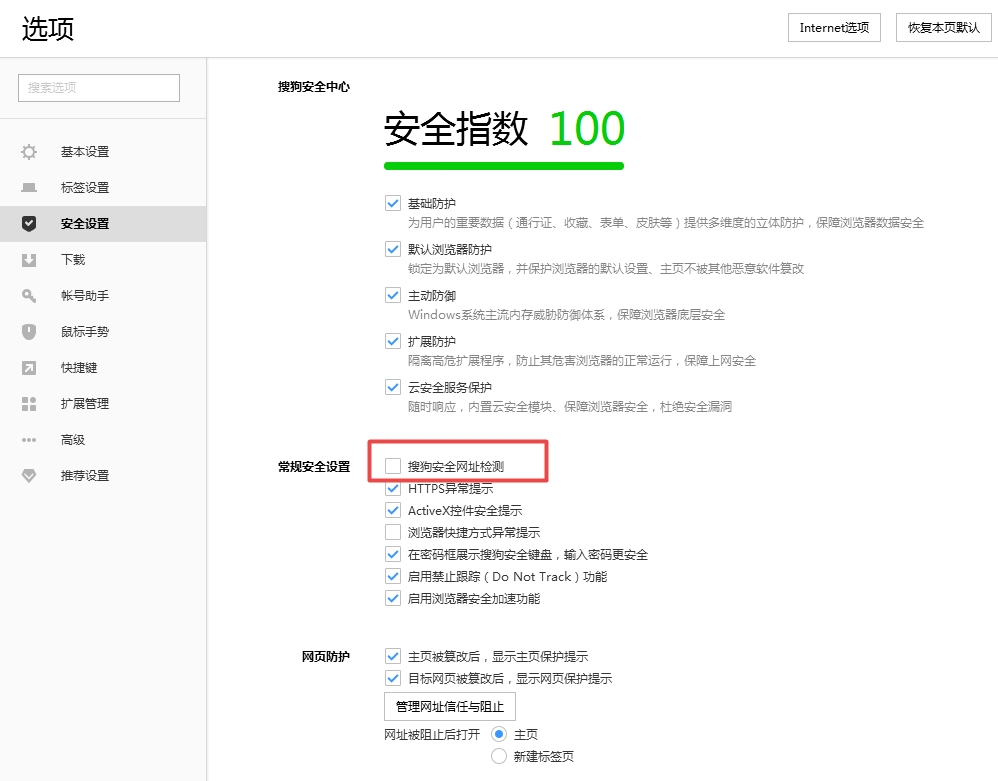998x781 pixels.
Task: Click the gear icon for 基本设置
Action: coord(29,152)
